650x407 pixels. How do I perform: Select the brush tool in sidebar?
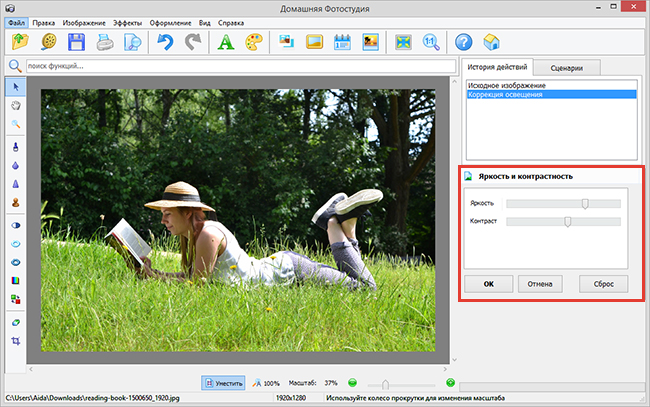click(16, 147)
